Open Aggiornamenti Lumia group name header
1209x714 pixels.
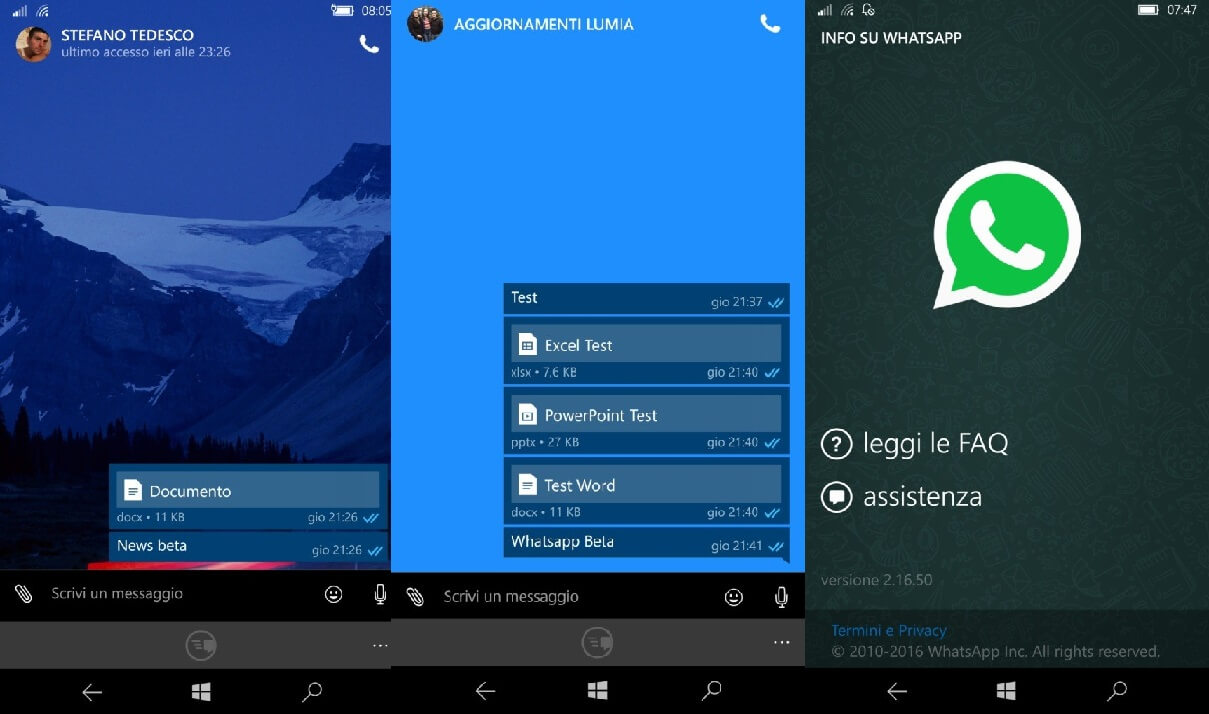tap(544, 24)
